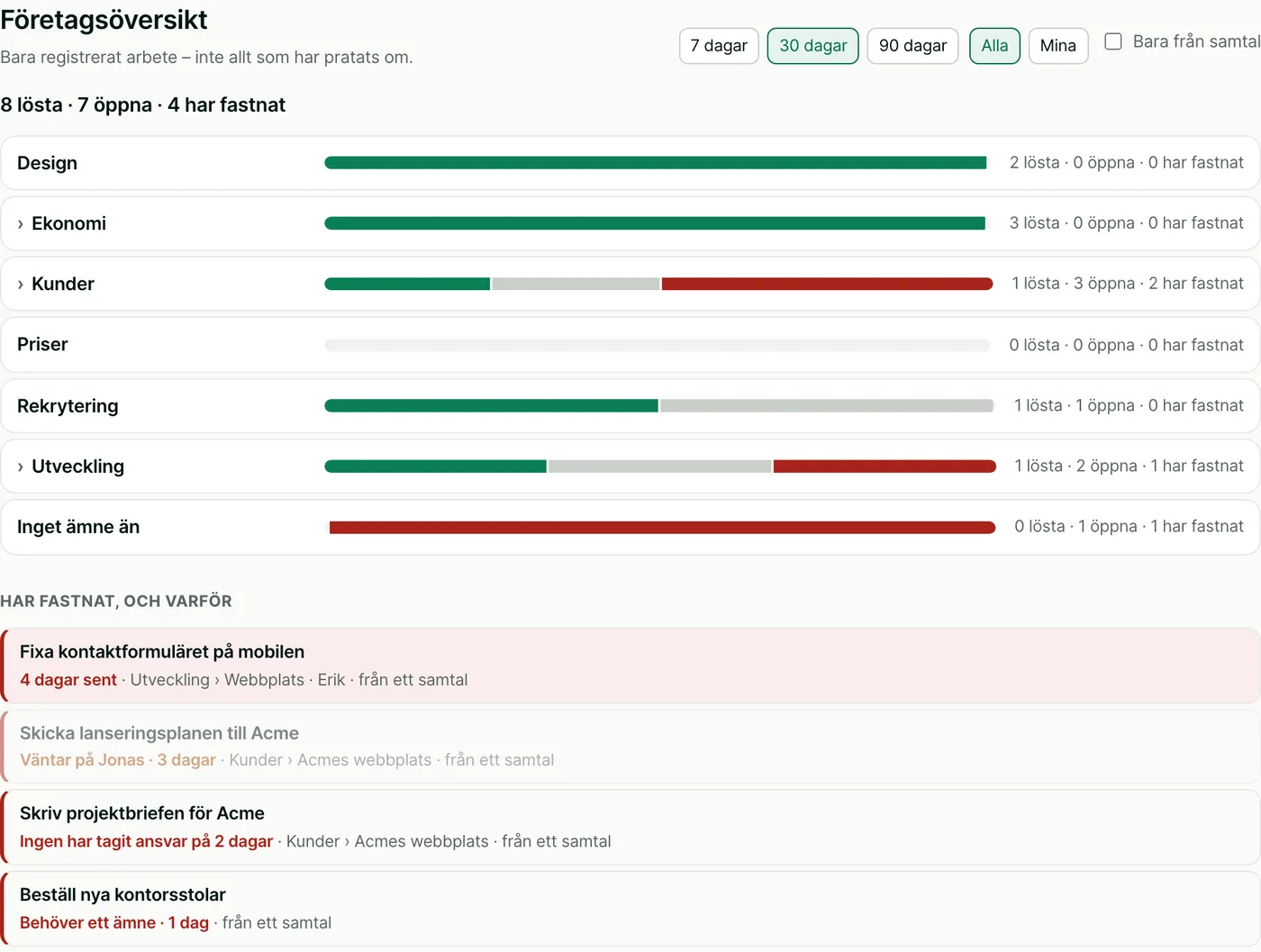Click 'Väntar på Jonas · 3 dagar' status

point(118,760)
